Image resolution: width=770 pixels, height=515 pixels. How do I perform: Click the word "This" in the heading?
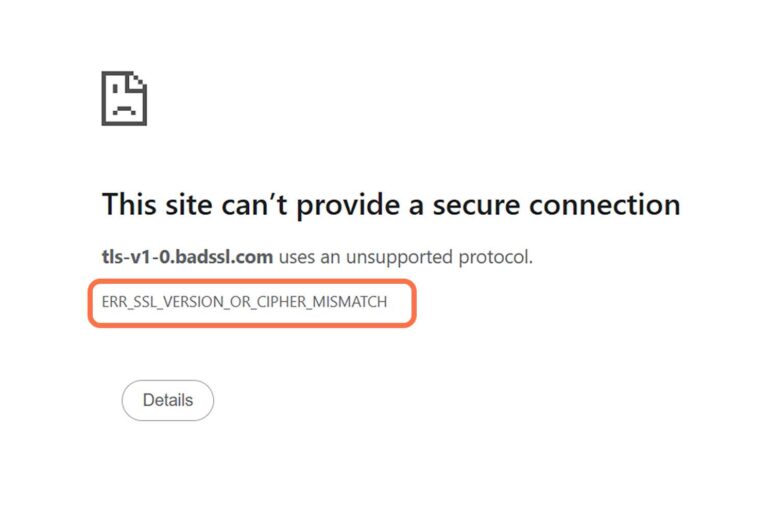tap(129, 204)
